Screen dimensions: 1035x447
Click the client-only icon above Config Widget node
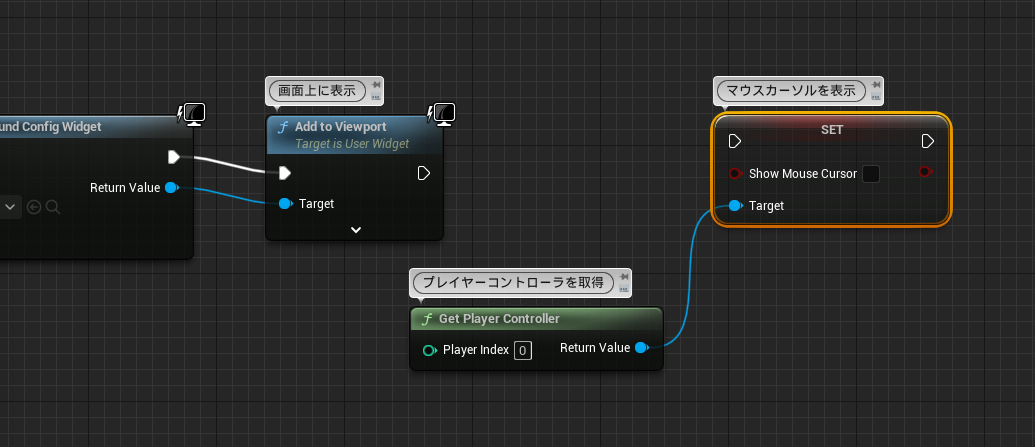click(x=192, y=114)
